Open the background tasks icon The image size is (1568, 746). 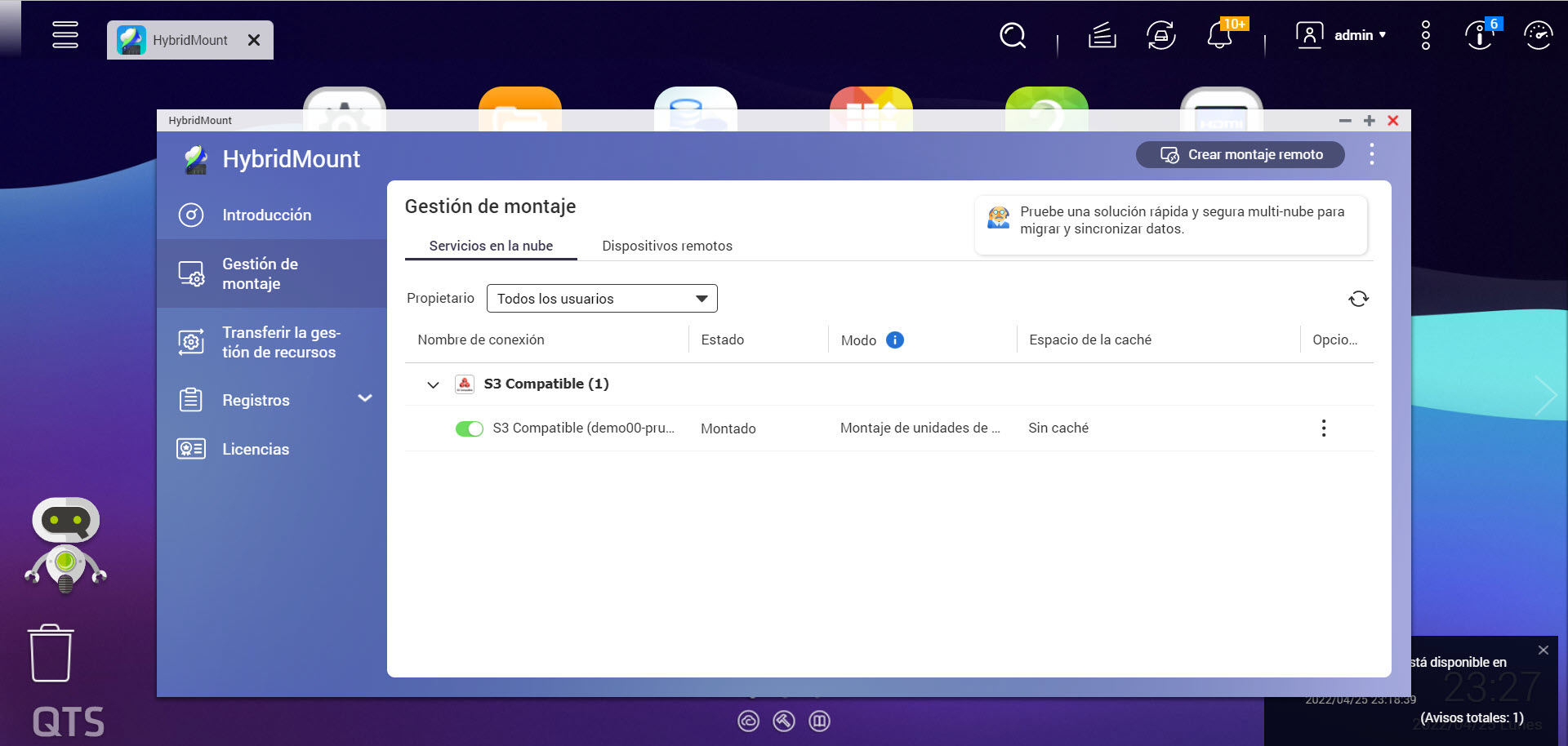click(x=1102, y=36)
